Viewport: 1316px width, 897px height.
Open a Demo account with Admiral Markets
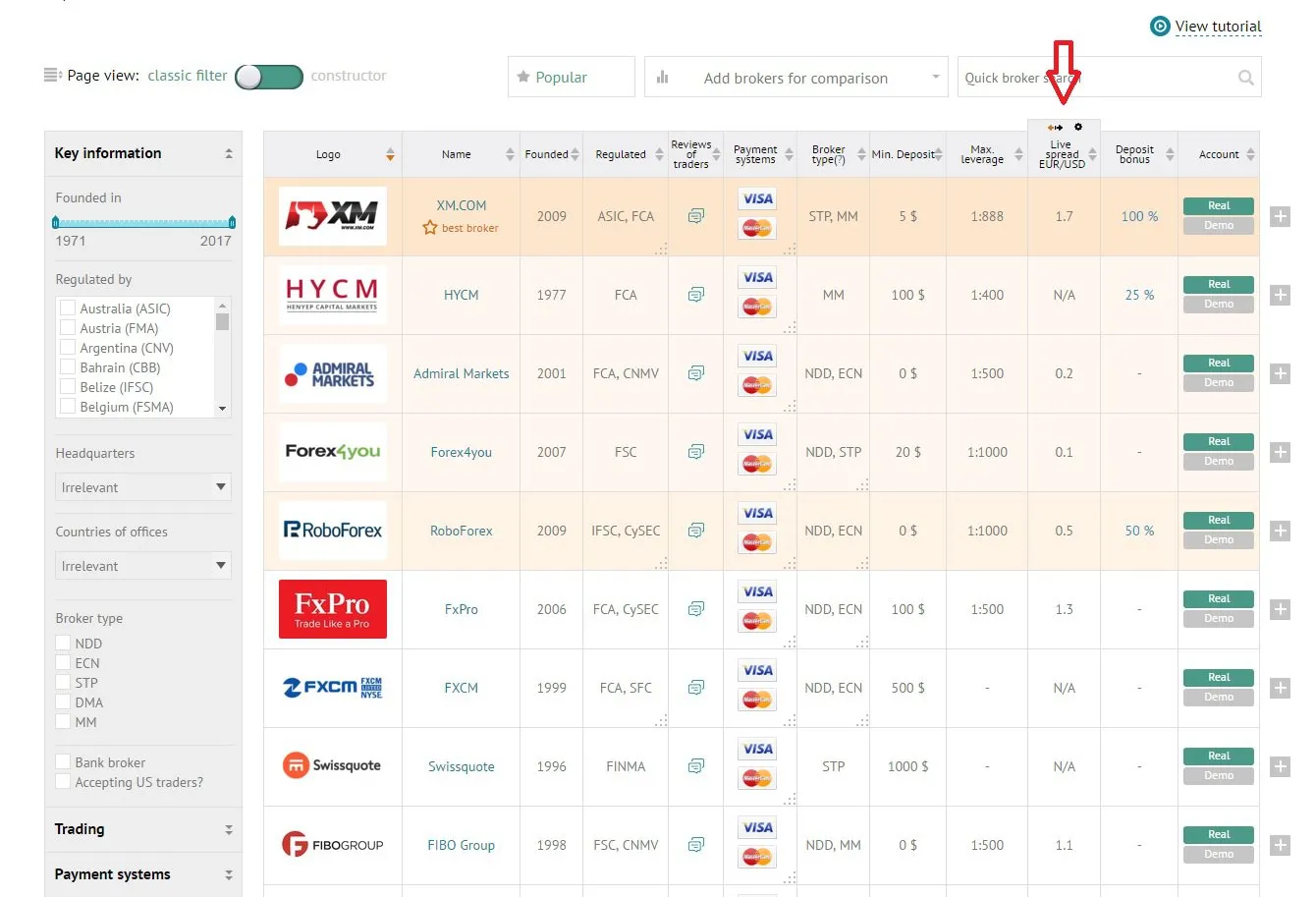(x=1217, y=383)
